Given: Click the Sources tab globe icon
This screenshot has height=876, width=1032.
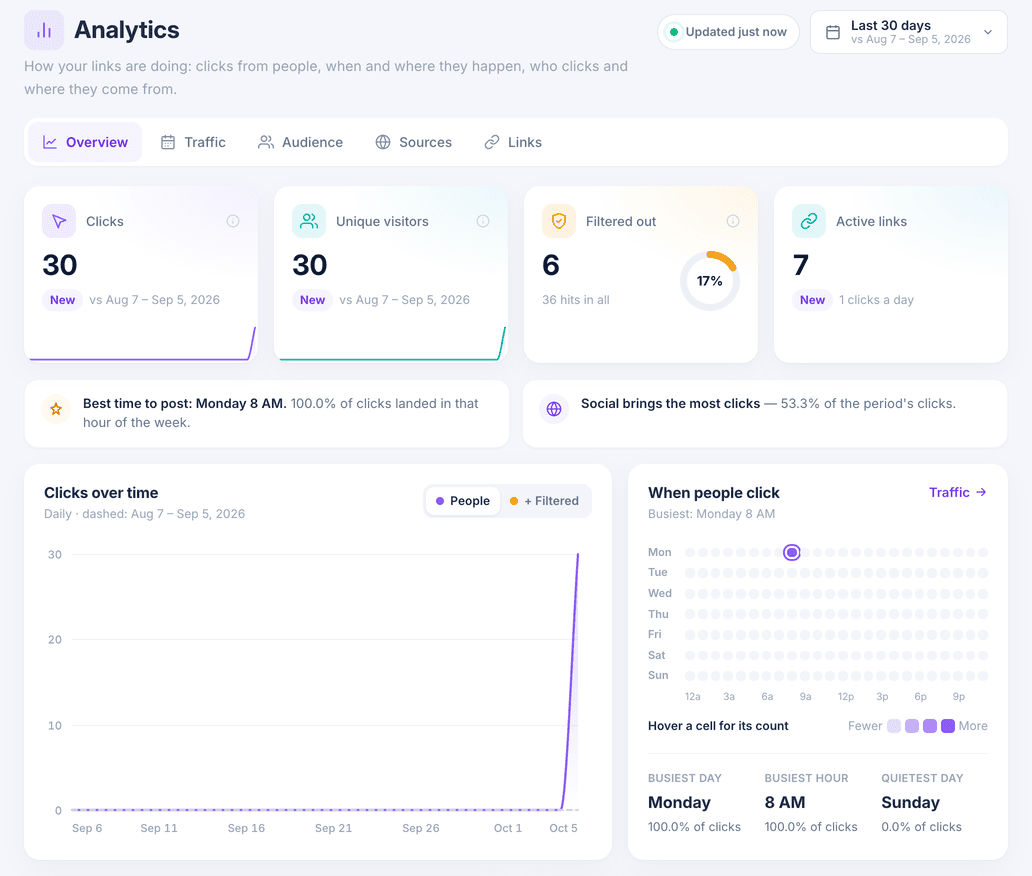Looking at the screenshot, I should point(383,142).
